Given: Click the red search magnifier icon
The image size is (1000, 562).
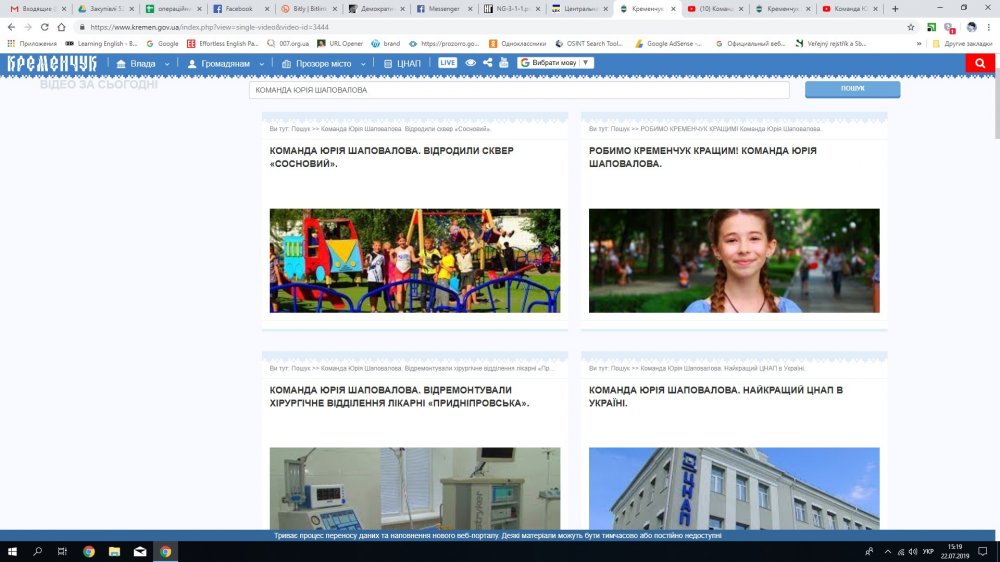Looking at the screenshot, I should point(980,63).
